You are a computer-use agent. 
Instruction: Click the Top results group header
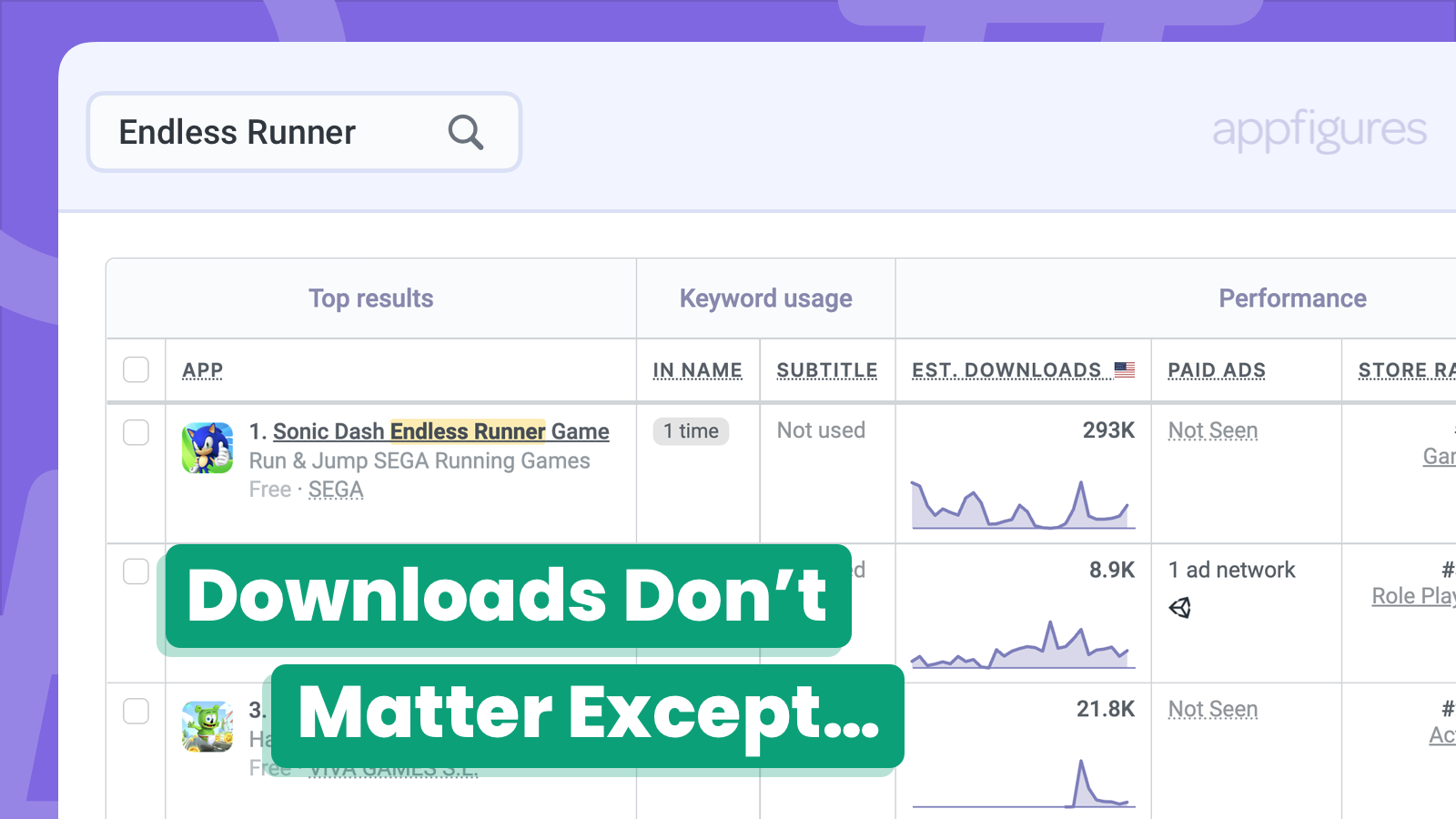(371, 298)
